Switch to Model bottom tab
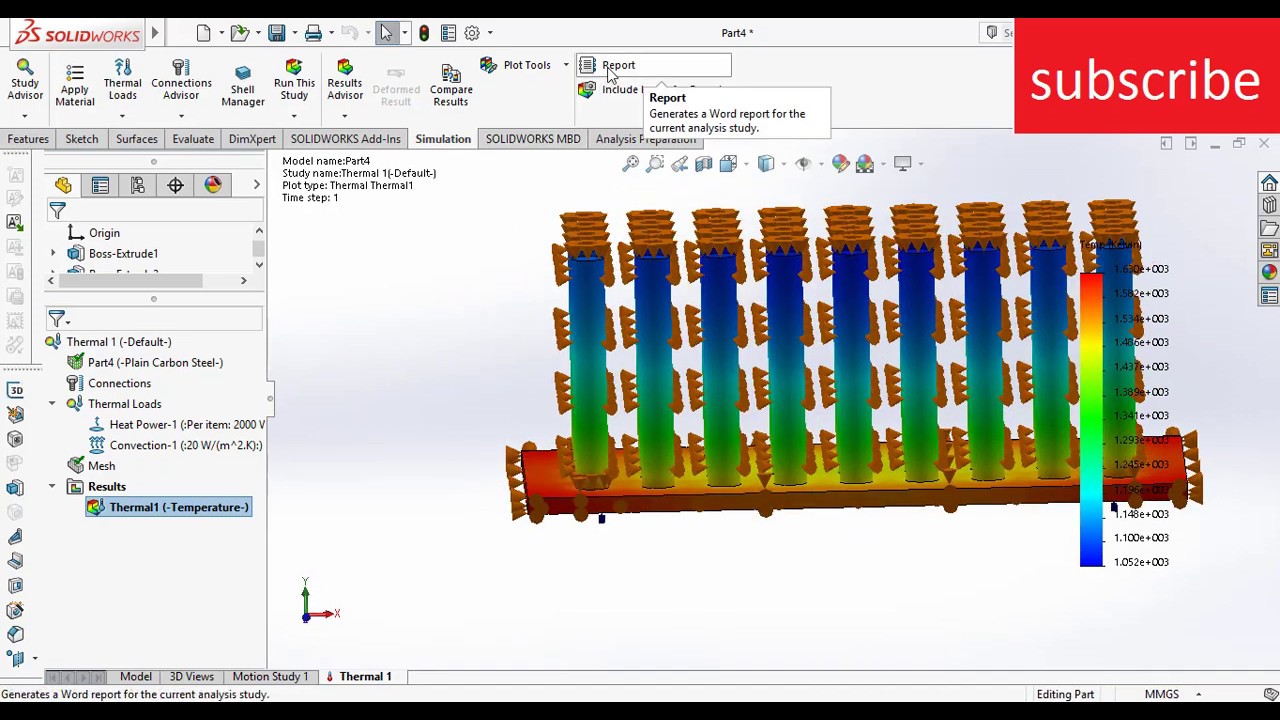Screen dimensions: 1280x720 pyautogui.click(x=136, y=677)
